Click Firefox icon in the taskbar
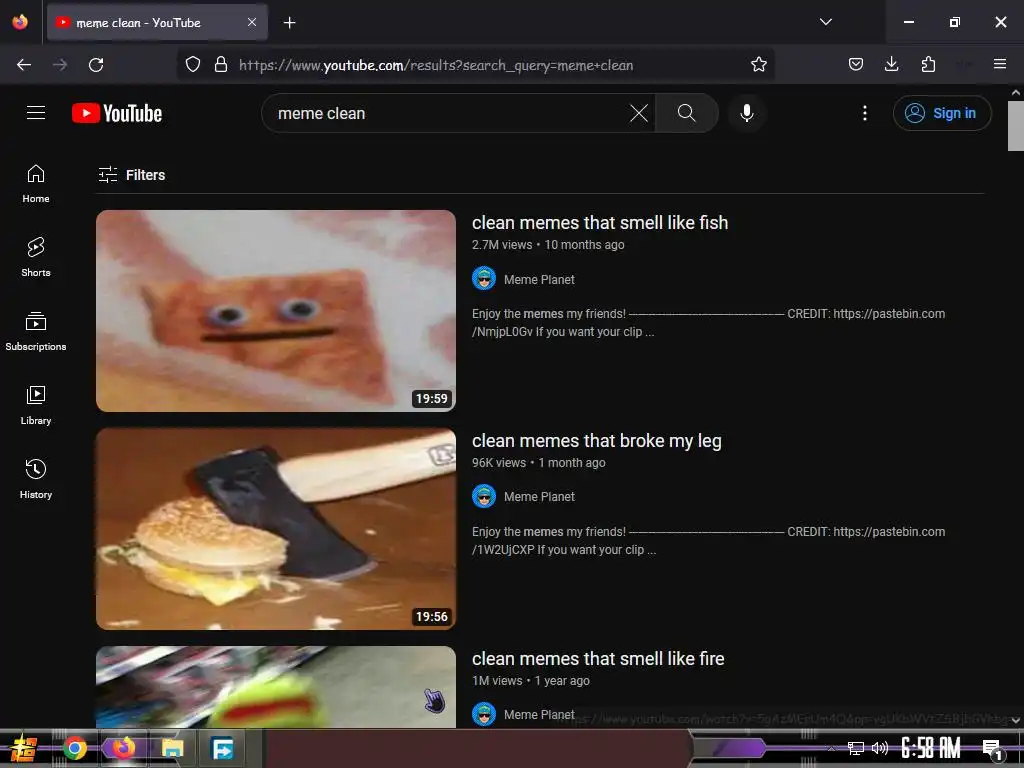Image resolution: width=1024 pixels, height=768 pixels. pos(123,748)
